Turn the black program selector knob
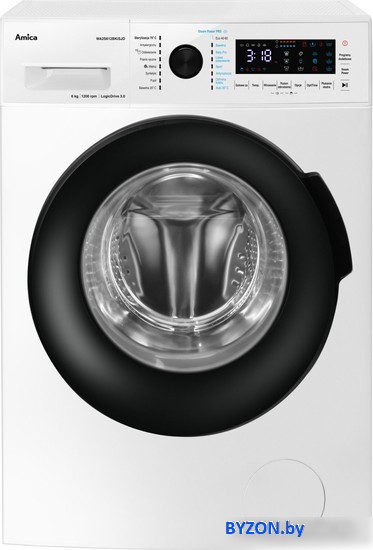This screenshot has height=550, width=373. [186, 61]
